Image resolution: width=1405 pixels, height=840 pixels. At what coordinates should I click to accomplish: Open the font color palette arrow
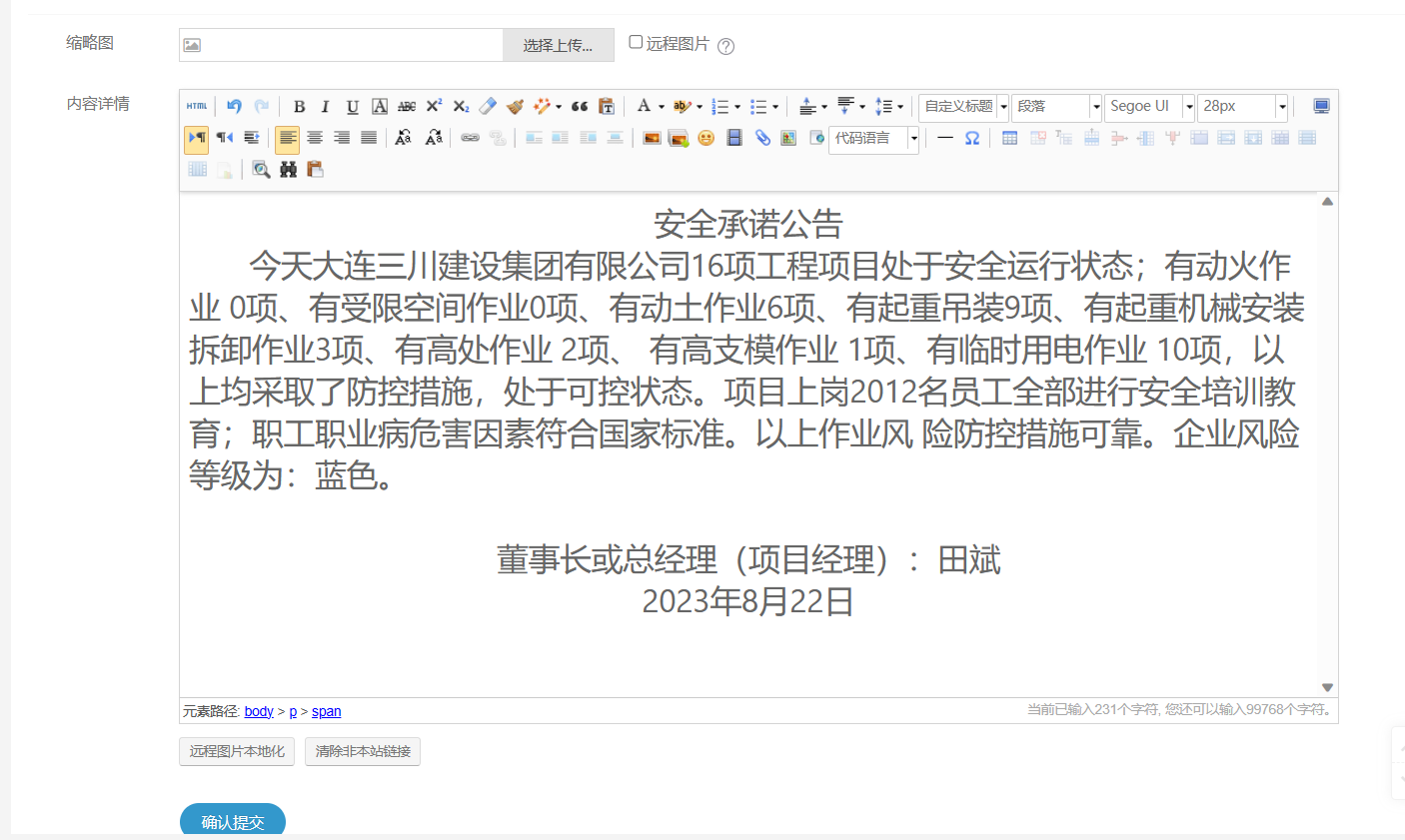pyautogui.click(x=662, y=107)
